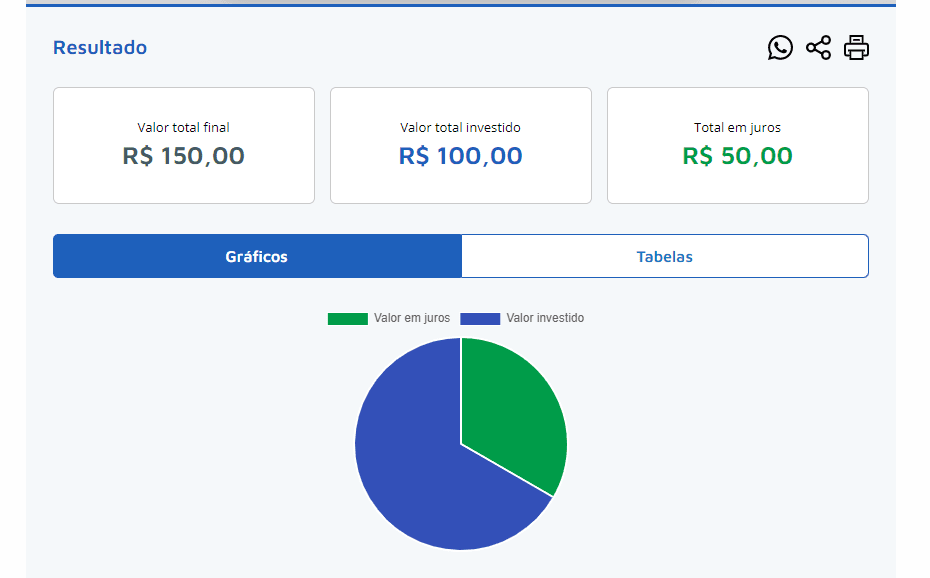This screenshot has height=578, width=930.
Task: Open the Tabelas tab
Action: click(x=664, y=257)
